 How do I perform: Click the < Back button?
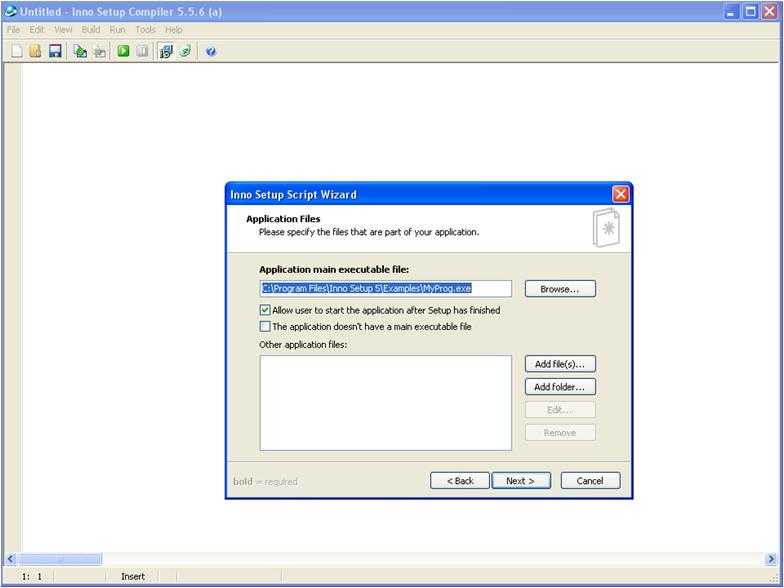coord(460,481)
